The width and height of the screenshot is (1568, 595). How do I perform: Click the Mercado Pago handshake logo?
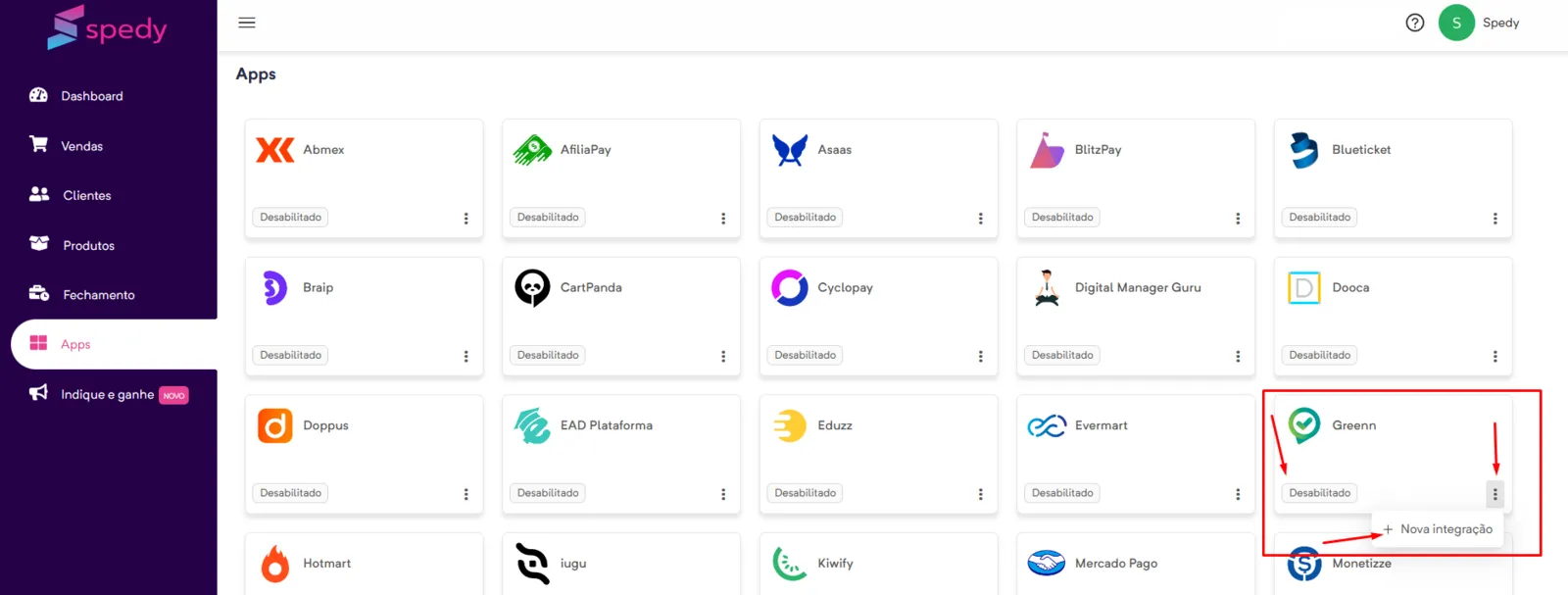(1047, 564)
